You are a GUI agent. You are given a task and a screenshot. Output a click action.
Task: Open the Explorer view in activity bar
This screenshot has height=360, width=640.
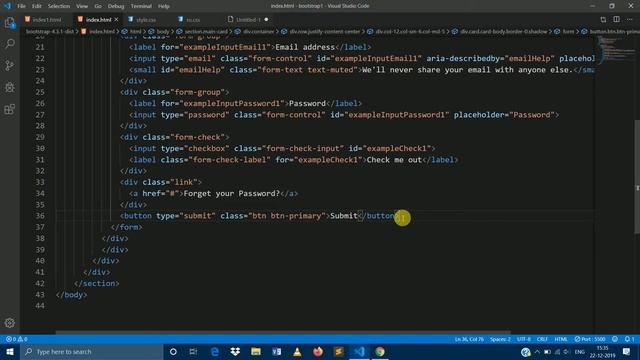point(10,22)
